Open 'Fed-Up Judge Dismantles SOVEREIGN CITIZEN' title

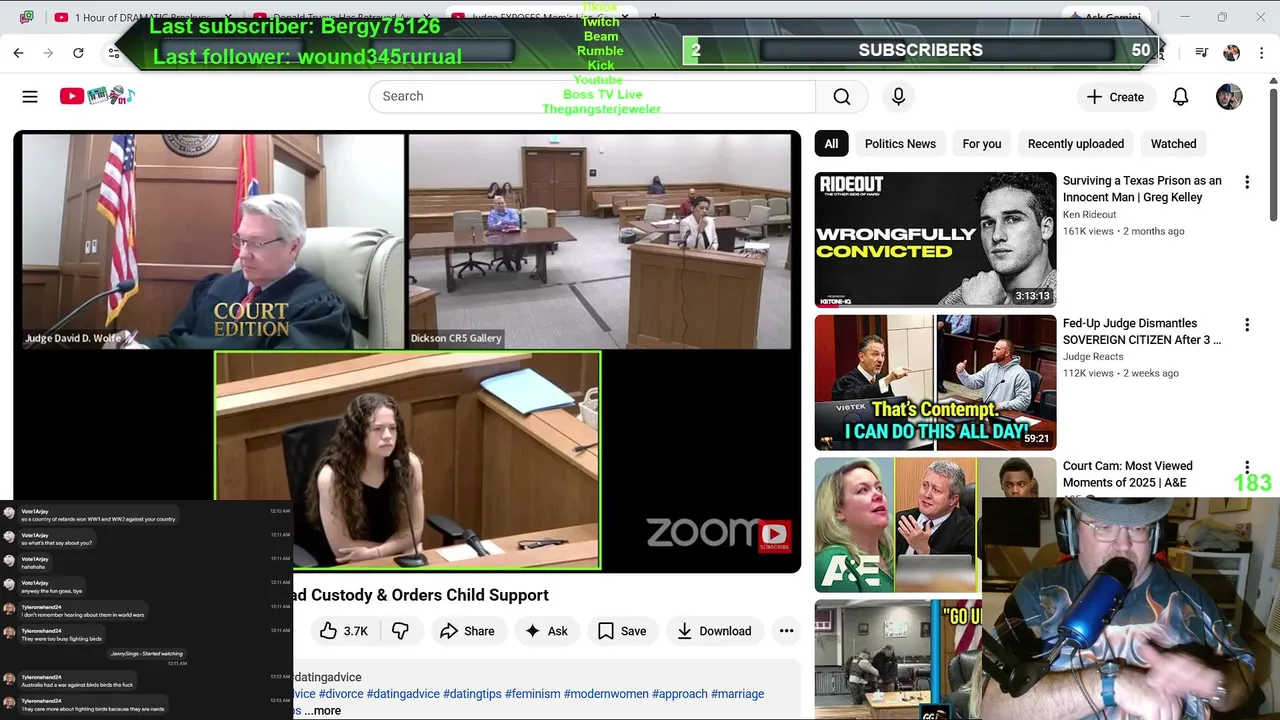click(x=1142, y=331)
